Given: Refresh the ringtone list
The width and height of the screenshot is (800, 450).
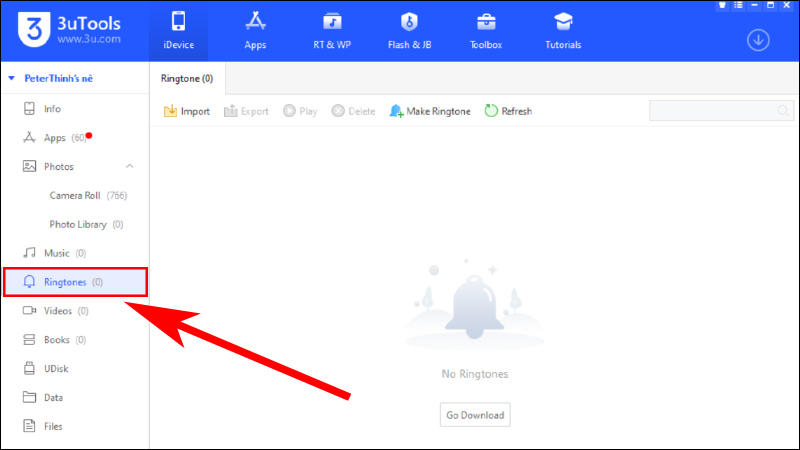Looking at the screenshot, I should pos(508,111).
